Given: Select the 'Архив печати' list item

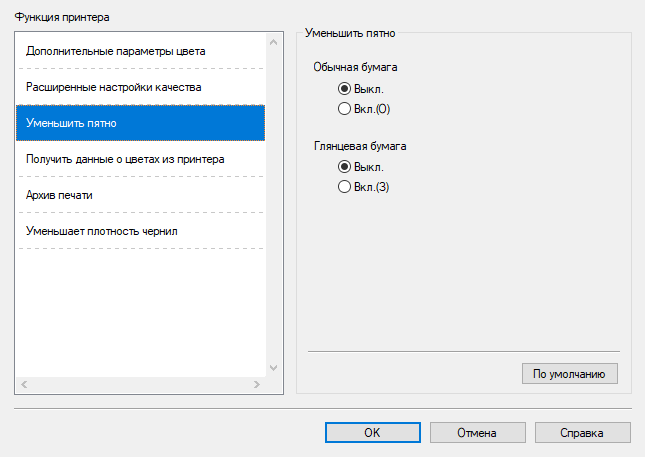Looking at the screenshot, I should 60,195.
